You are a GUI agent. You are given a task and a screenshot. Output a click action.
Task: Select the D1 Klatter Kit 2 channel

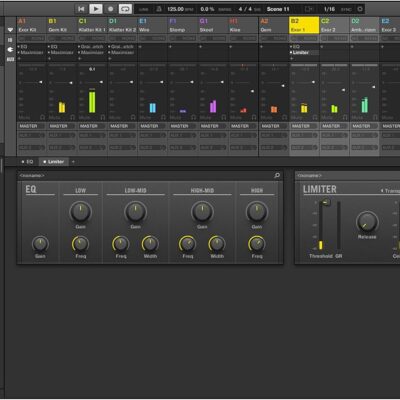tap(122, 25)
